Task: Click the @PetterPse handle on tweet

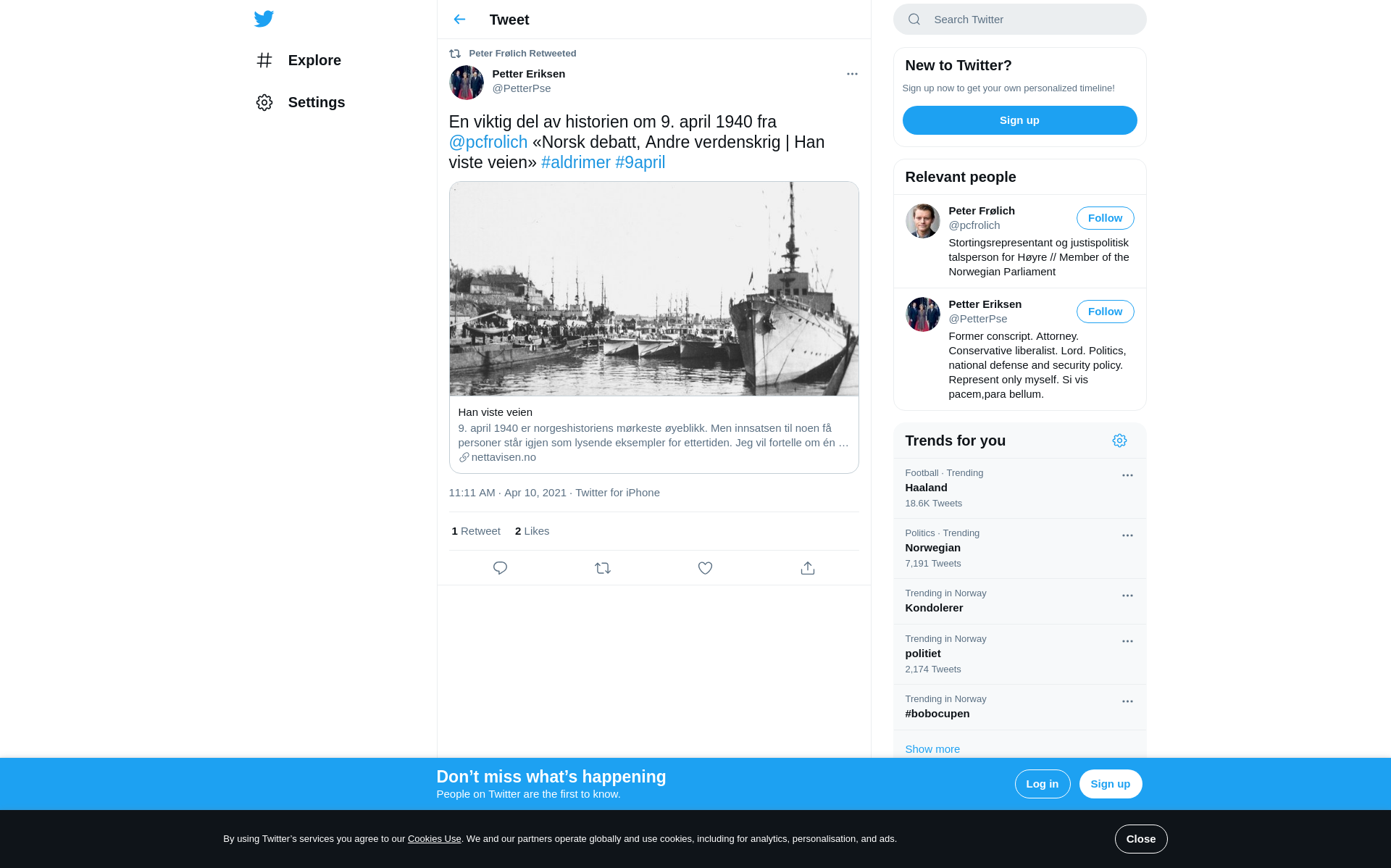Action: [522, 88]
